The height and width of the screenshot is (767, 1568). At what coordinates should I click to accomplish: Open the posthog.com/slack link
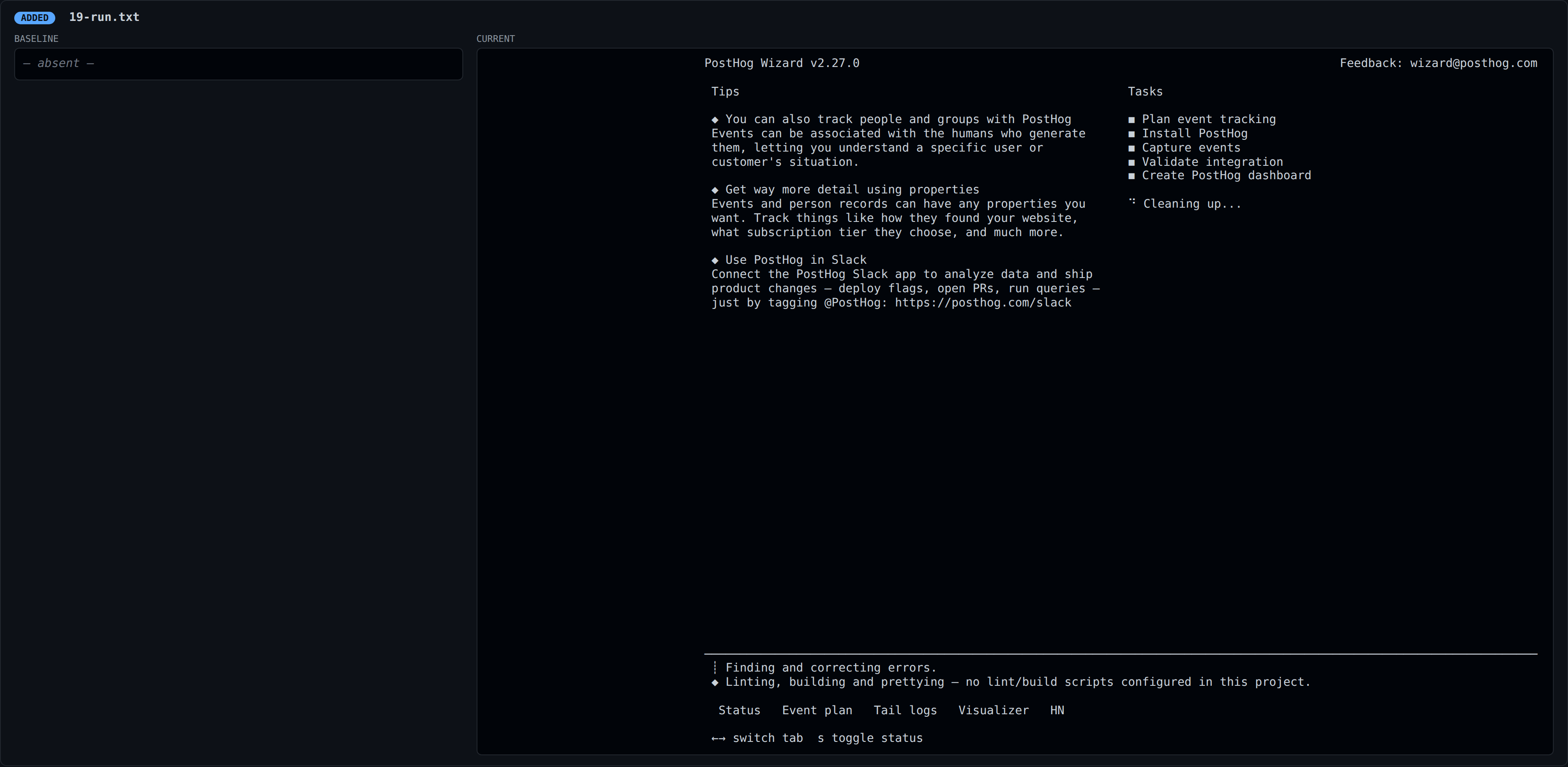pos(983,303)
